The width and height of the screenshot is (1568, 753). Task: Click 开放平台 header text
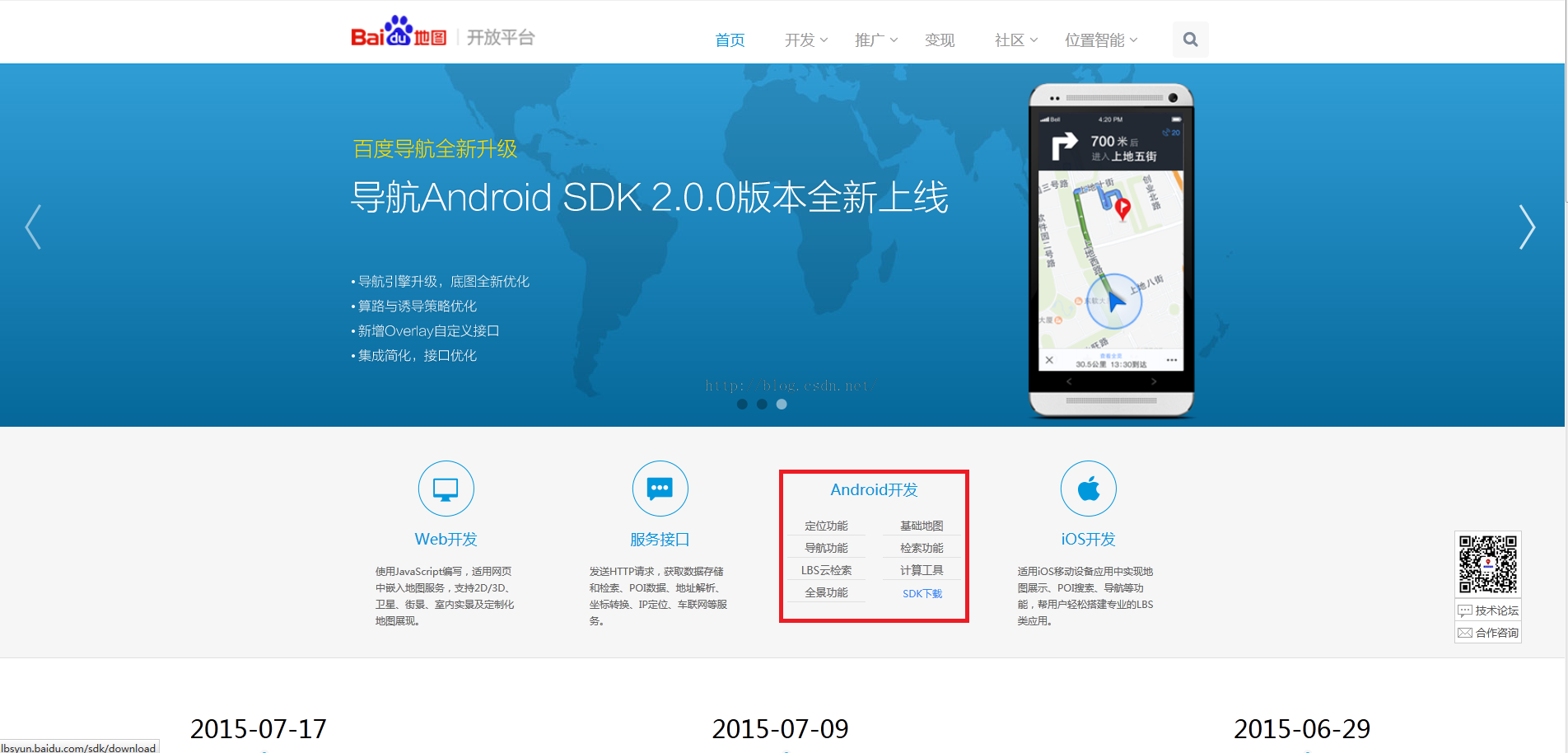(x=501, y=37)
